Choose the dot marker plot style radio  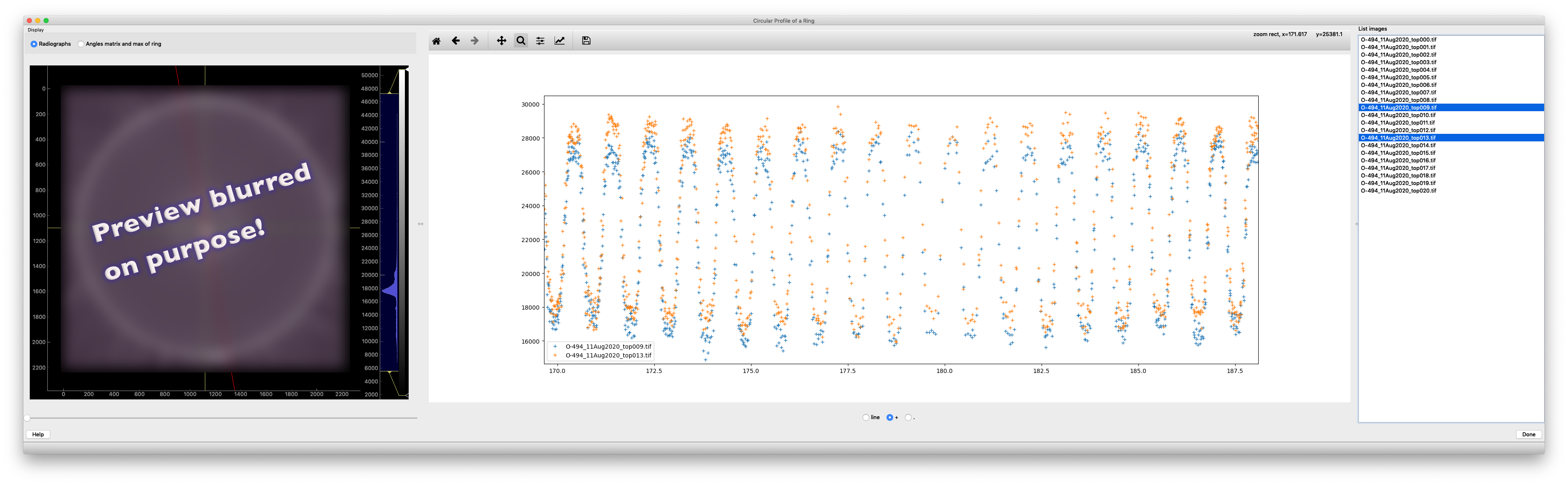[908, 417]
